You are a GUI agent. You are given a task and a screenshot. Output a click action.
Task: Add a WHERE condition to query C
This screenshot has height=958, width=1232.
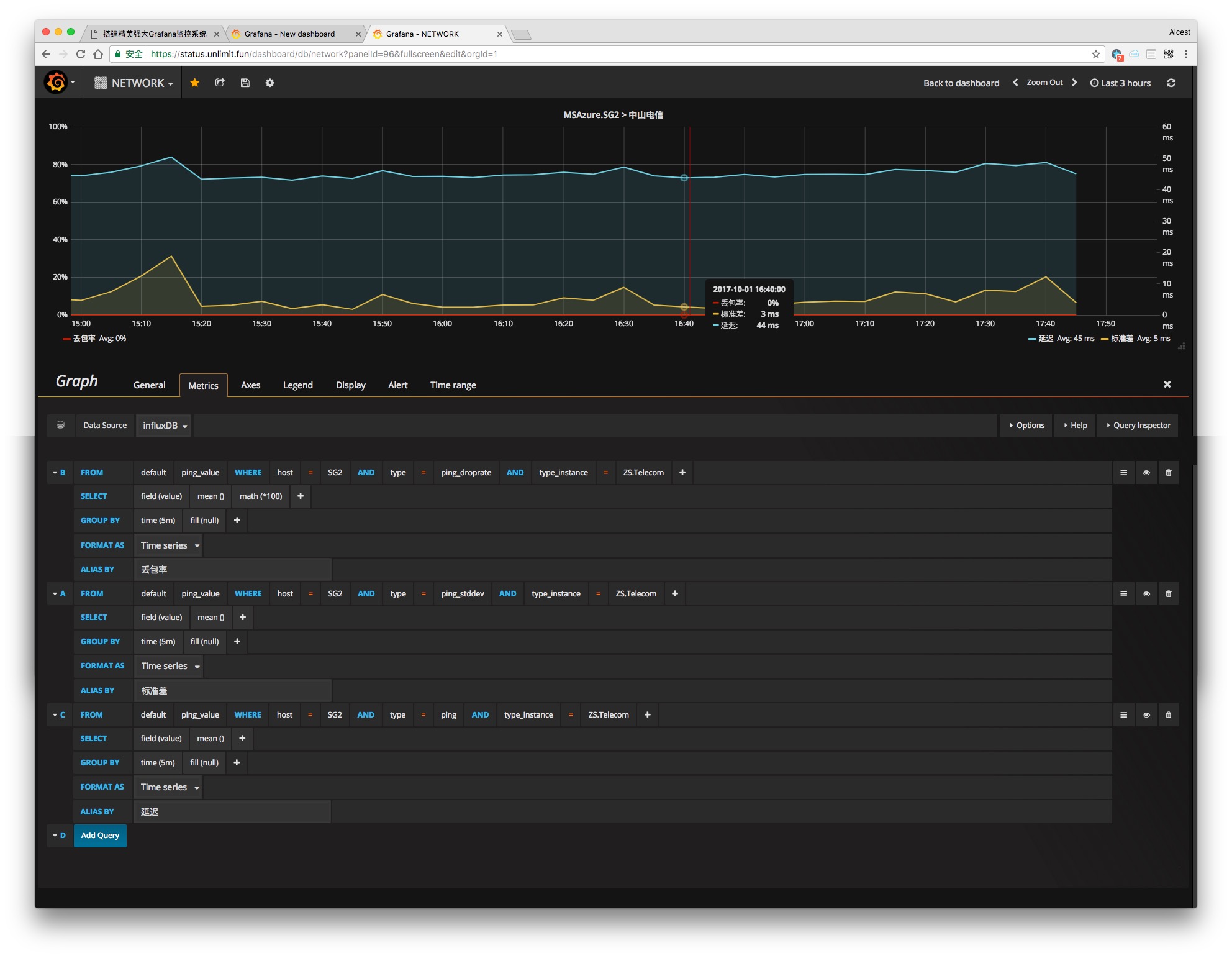[648, 715]
